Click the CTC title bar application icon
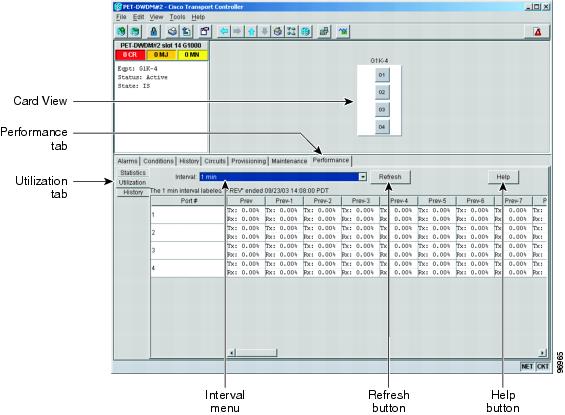The image size is (565, 415). coord(118,6)
